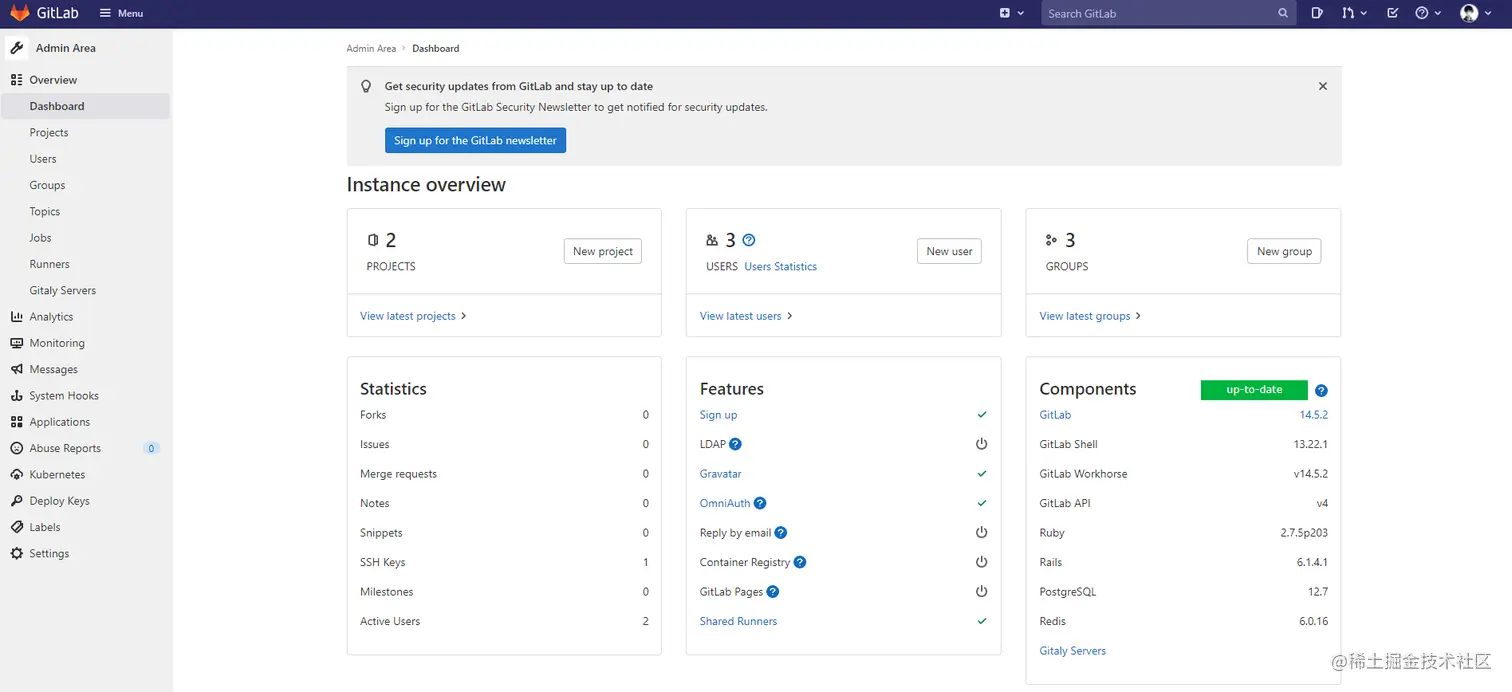The height and width of the screenshot is (692, 1512).
Task: Open the GitLab component link
Action: 1055,415
